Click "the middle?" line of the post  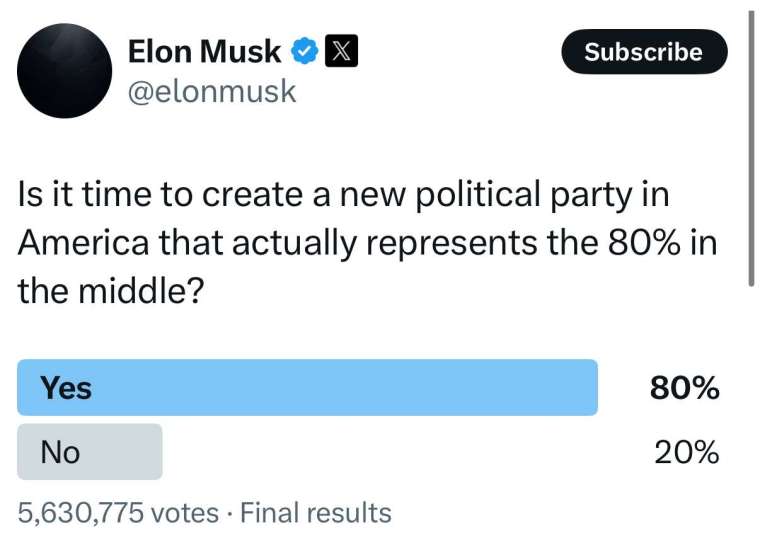click(111, 291)
